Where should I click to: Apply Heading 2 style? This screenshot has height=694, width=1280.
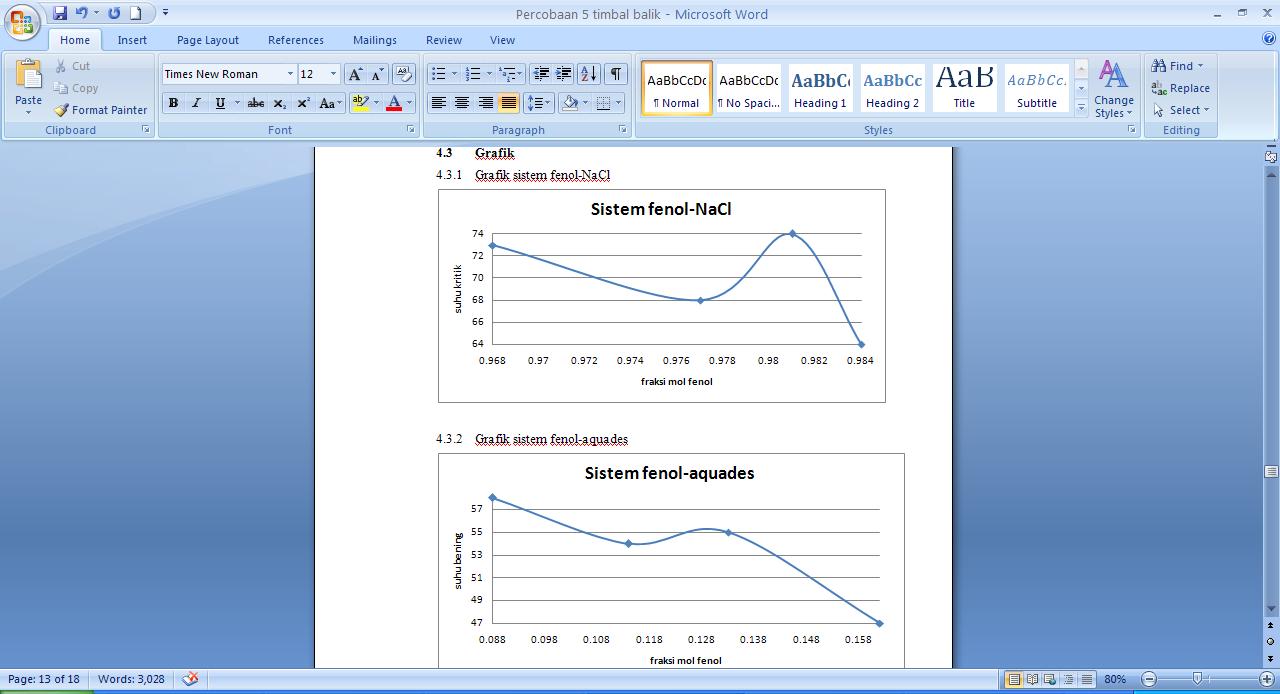(892, 88)
